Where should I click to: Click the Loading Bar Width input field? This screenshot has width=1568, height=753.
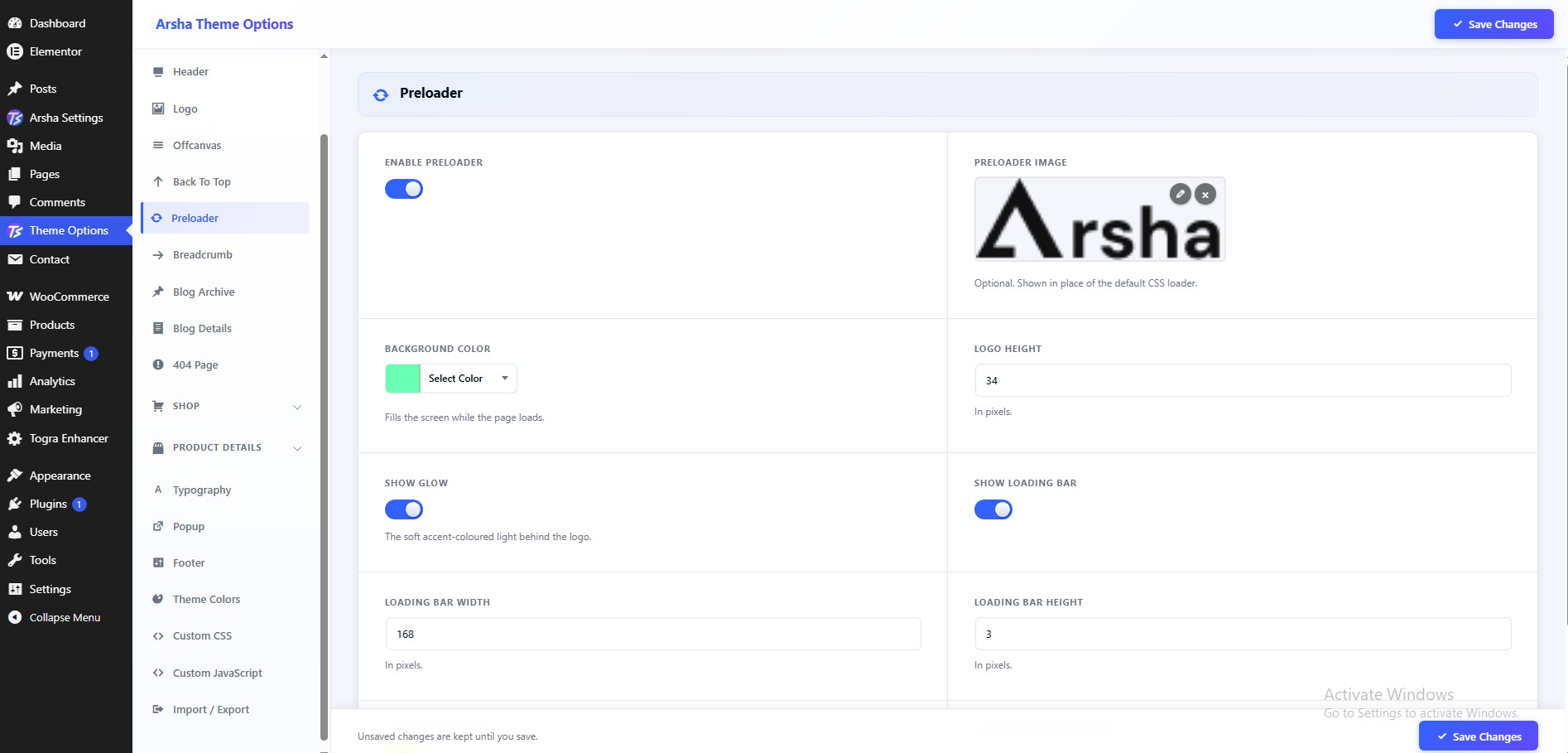(653, 634)
